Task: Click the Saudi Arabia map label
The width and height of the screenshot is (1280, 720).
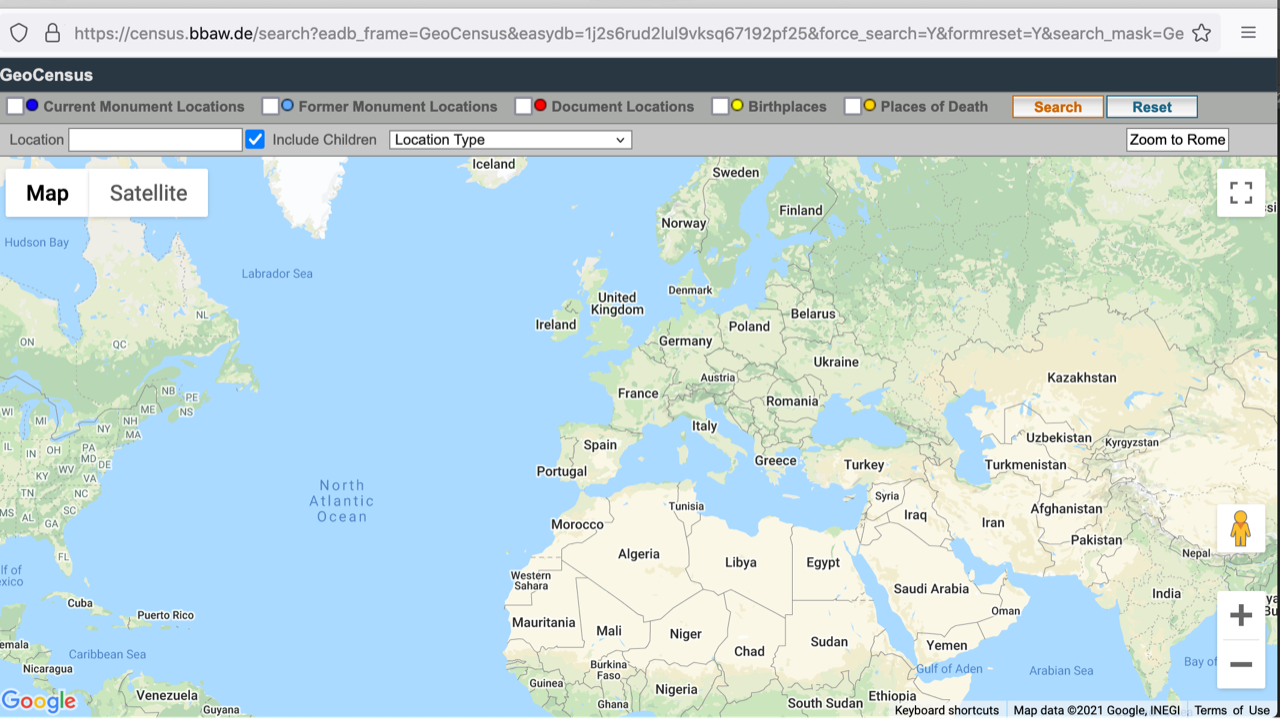Action: click(931, 589)
